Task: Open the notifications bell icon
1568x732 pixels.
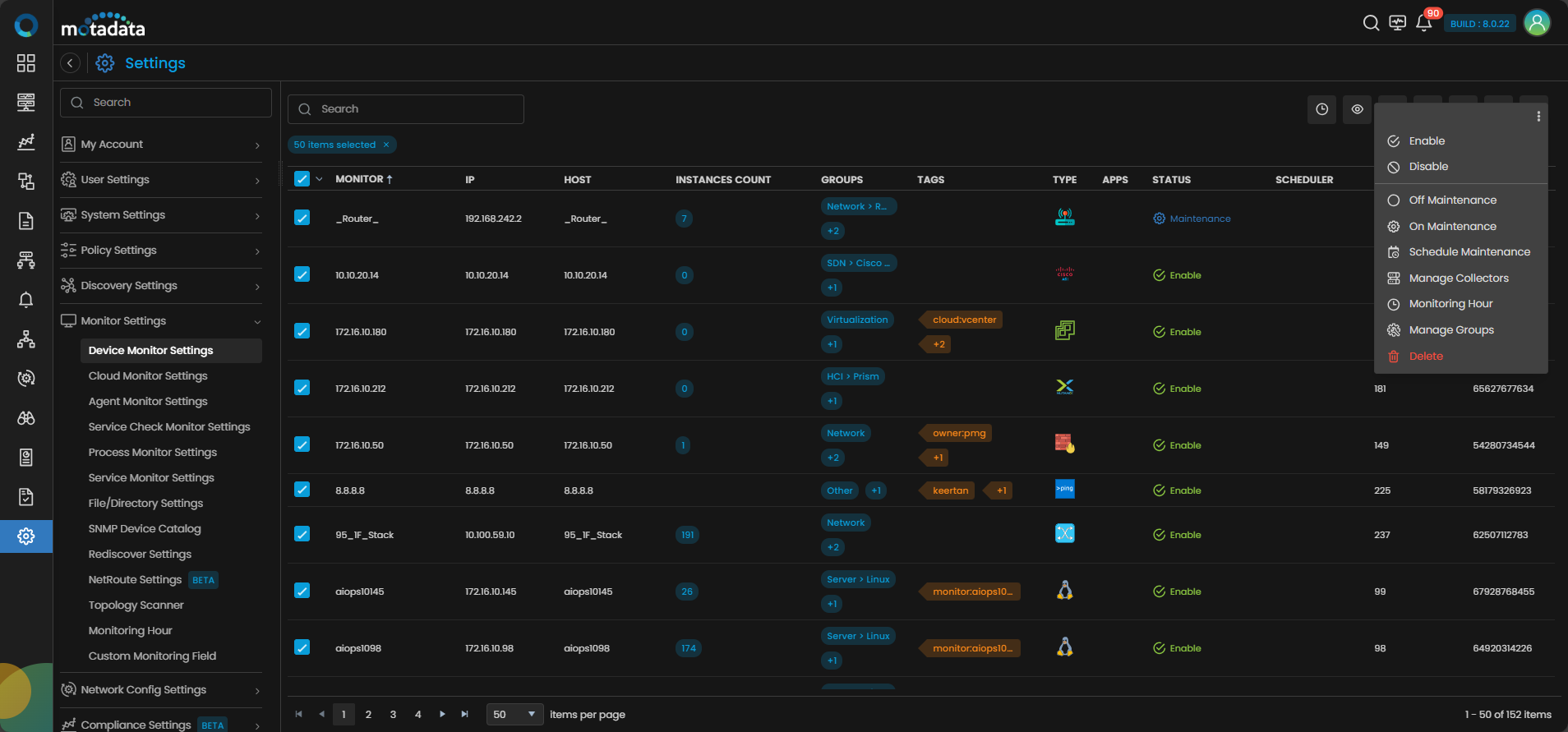Action: pos(1424,23)
